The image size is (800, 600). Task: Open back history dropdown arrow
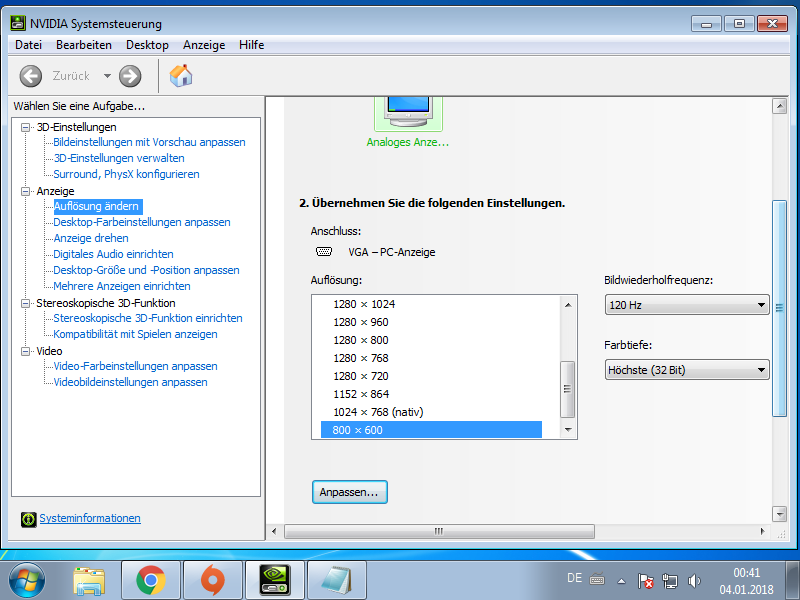click(x=107, y=76)
